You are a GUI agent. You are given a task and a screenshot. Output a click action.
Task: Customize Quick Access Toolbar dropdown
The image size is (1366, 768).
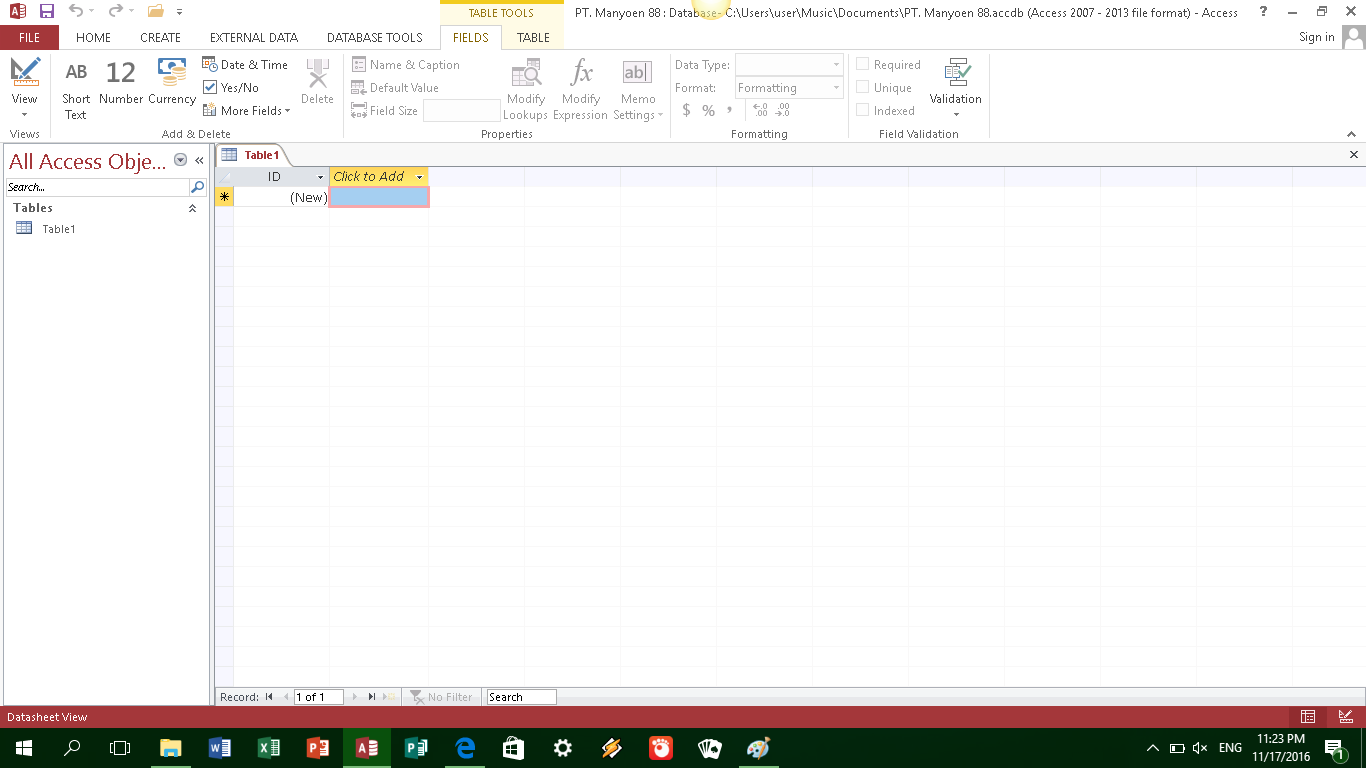pos(179,12)
